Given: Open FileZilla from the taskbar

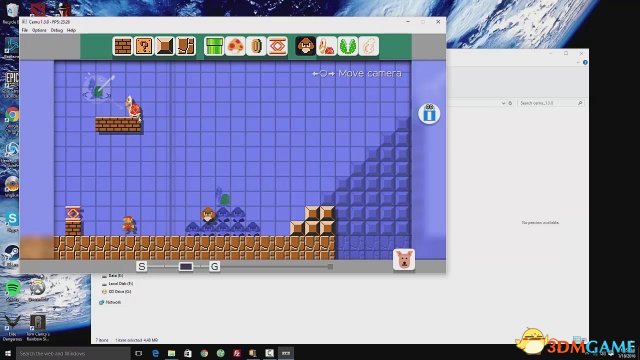Looking at the screenshot, I should pyautogui.click(x=237, y=353).
